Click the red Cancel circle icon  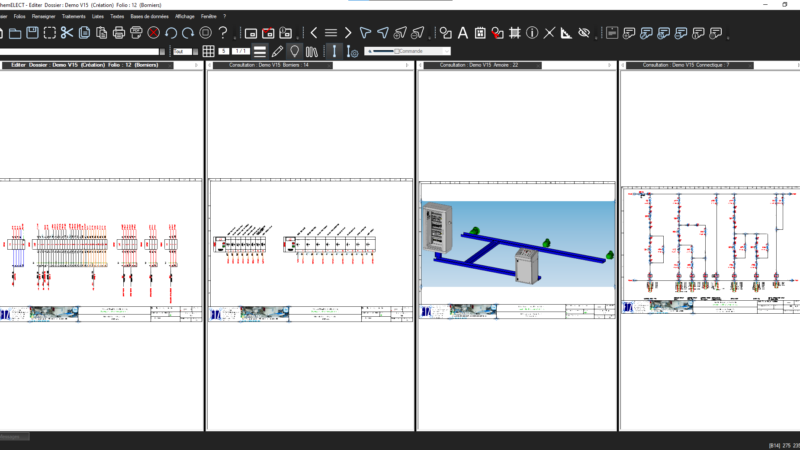click(153, 33)
